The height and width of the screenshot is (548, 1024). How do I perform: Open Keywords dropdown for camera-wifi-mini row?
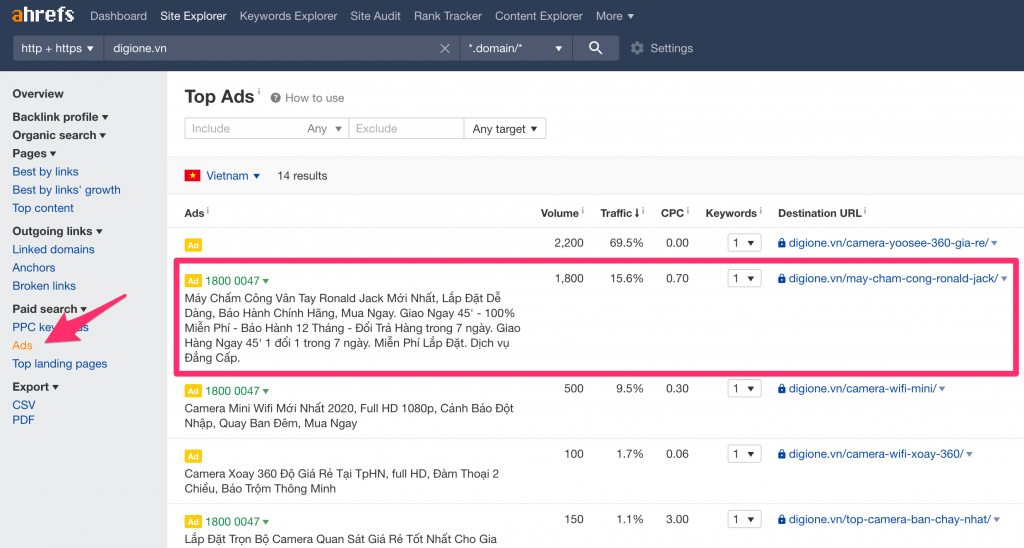point(744,389)
